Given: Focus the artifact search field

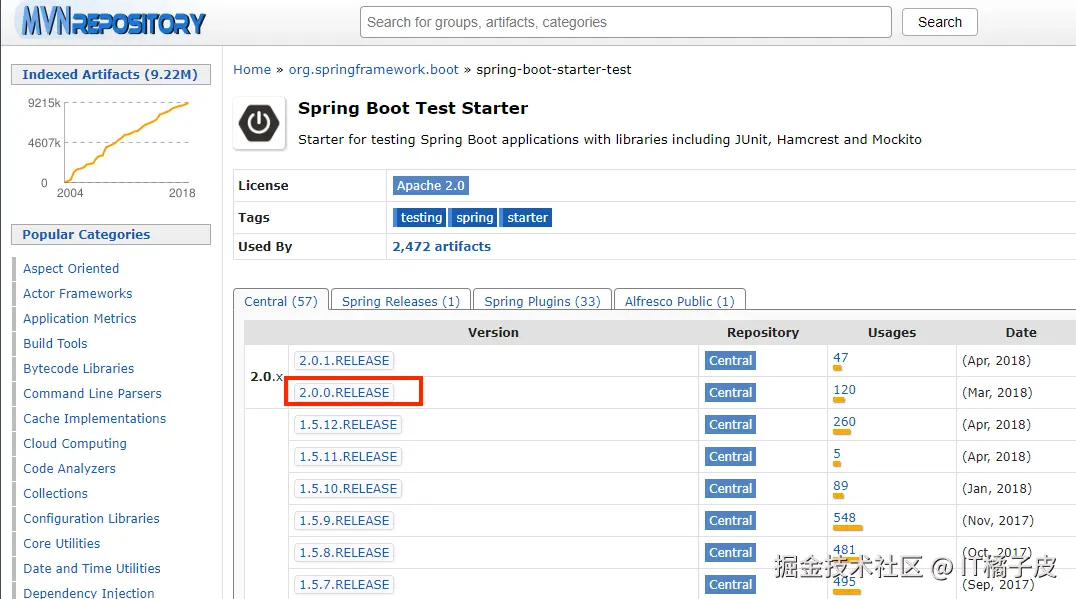Looking at the screenshot, I should [625, 22].
